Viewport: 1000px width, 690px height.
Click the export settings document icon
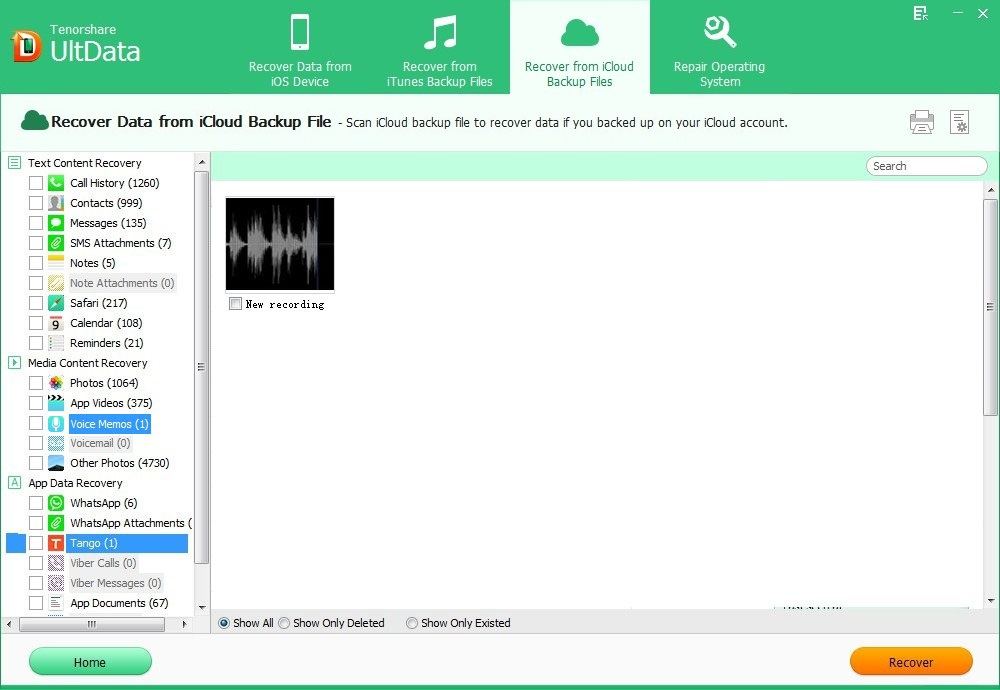point(960,121)
